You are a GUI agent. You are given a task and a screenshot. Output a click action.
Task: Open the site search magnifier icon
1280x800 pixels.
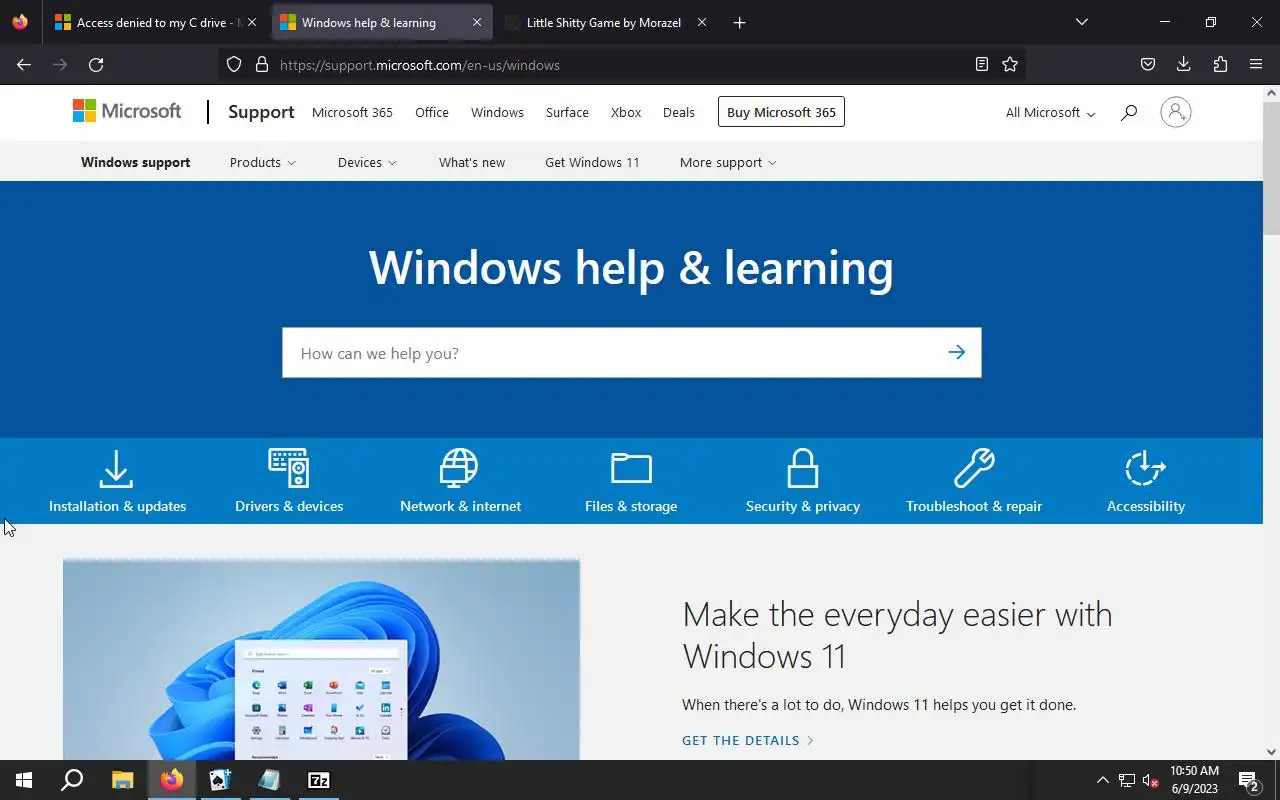coord(1129,113)
